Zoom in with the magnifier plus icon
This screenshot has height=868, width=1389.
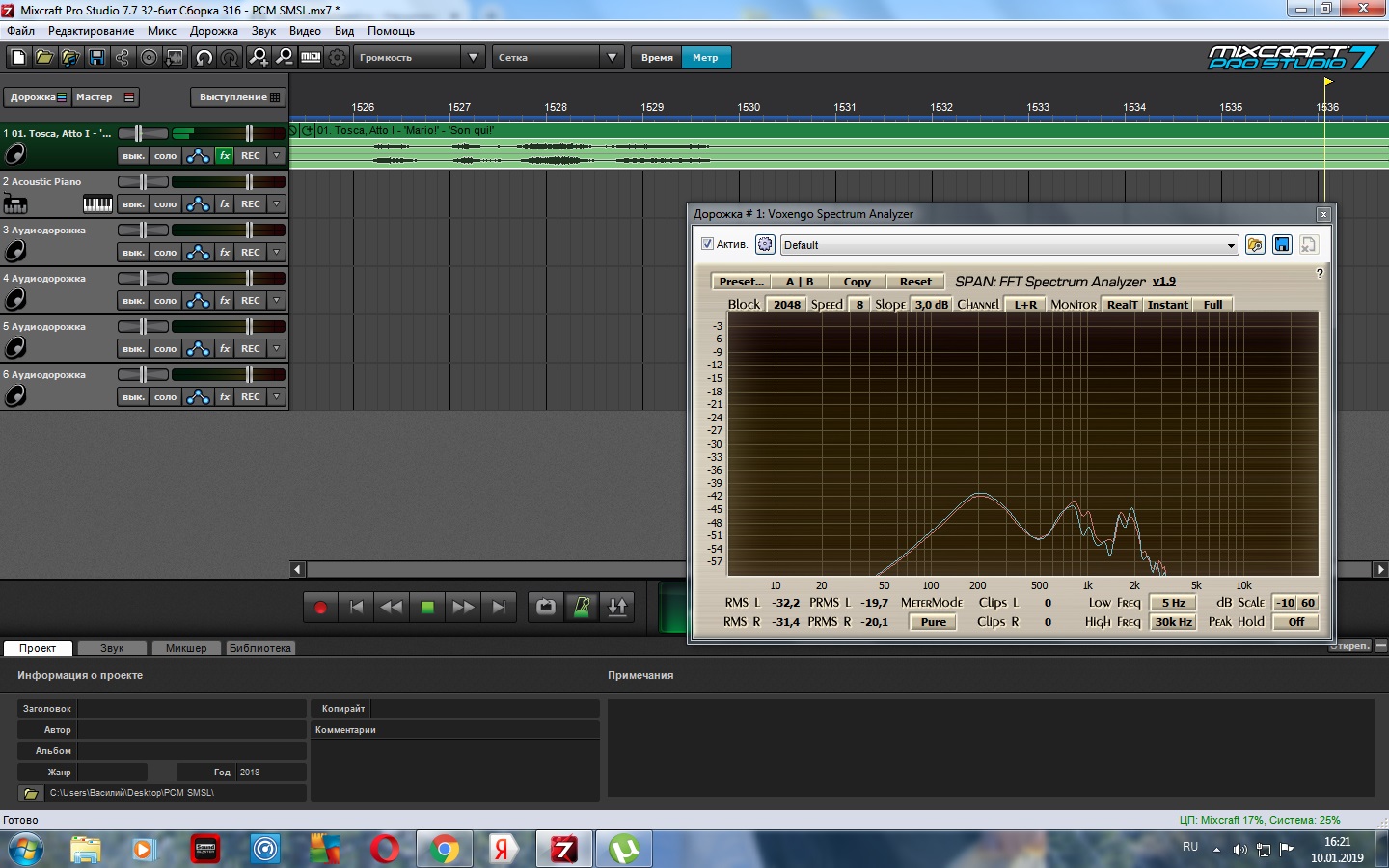(x=259, y=58)
